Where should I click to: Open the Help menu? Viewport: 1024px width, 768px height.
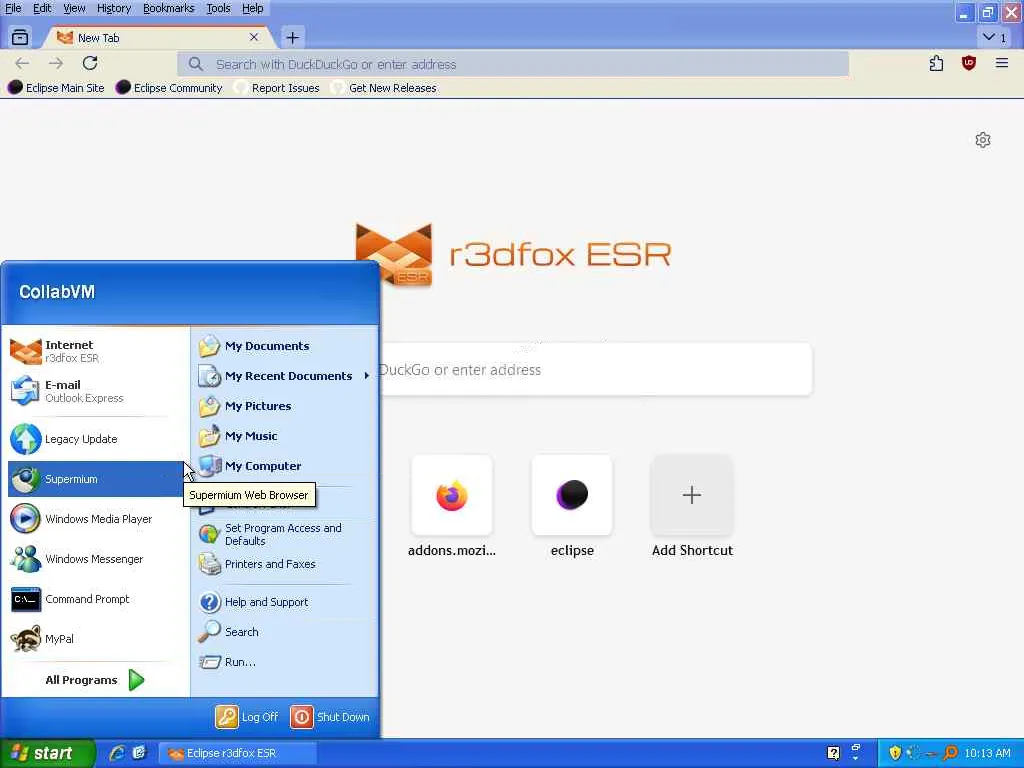(x=253, y=8)
